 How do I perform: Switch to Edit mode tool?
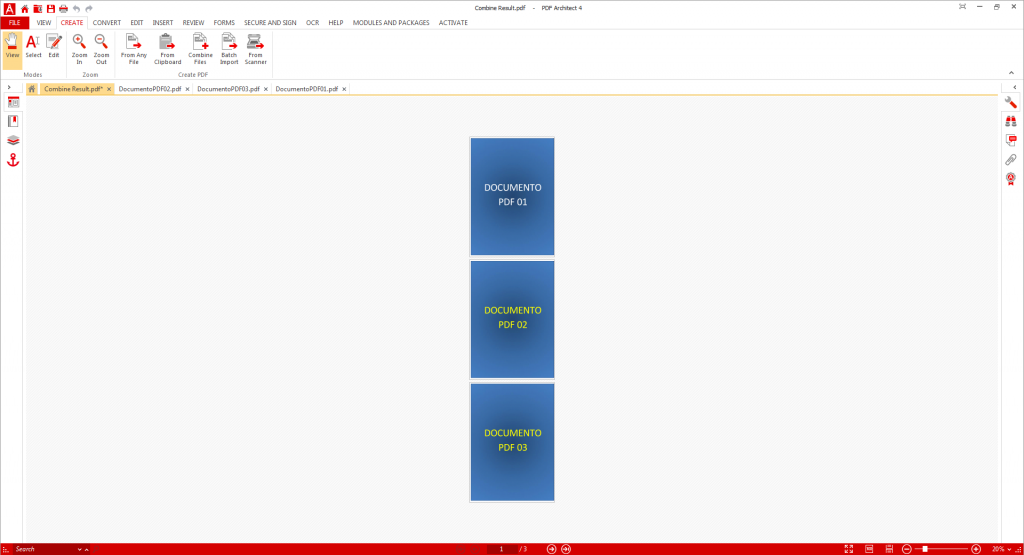click(x=54, y=47)
